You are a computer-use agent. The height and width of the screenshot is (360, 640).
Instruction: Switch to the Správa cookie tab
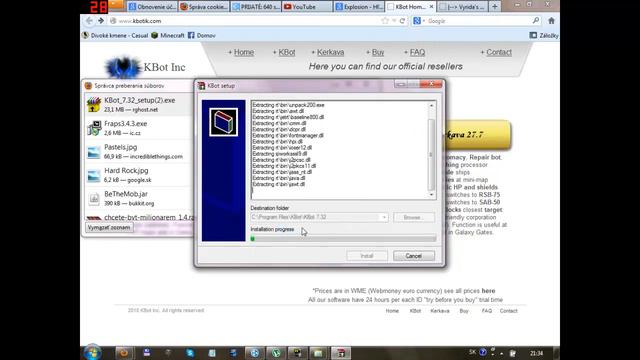(x=204, y=7)
